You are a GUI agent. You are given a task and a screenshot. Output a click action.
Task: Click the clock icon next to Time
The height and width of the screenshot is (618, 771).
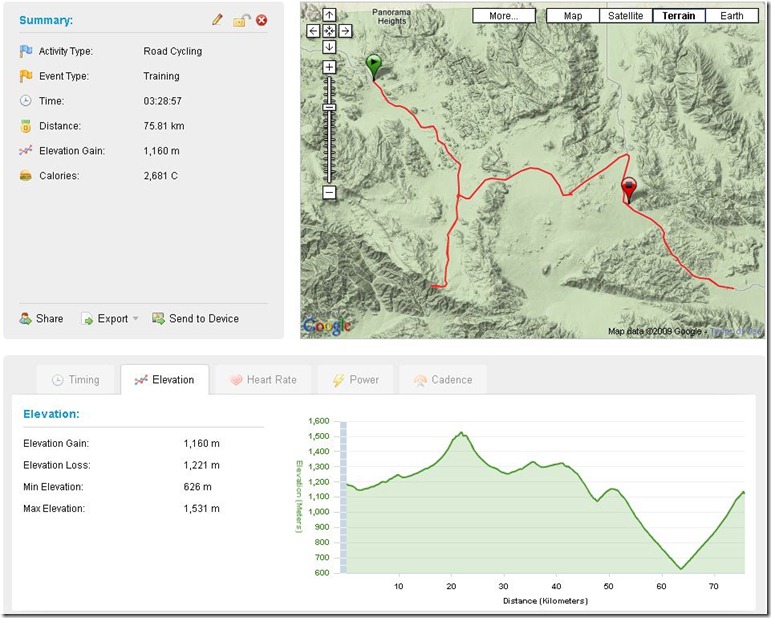pos(26,101)
